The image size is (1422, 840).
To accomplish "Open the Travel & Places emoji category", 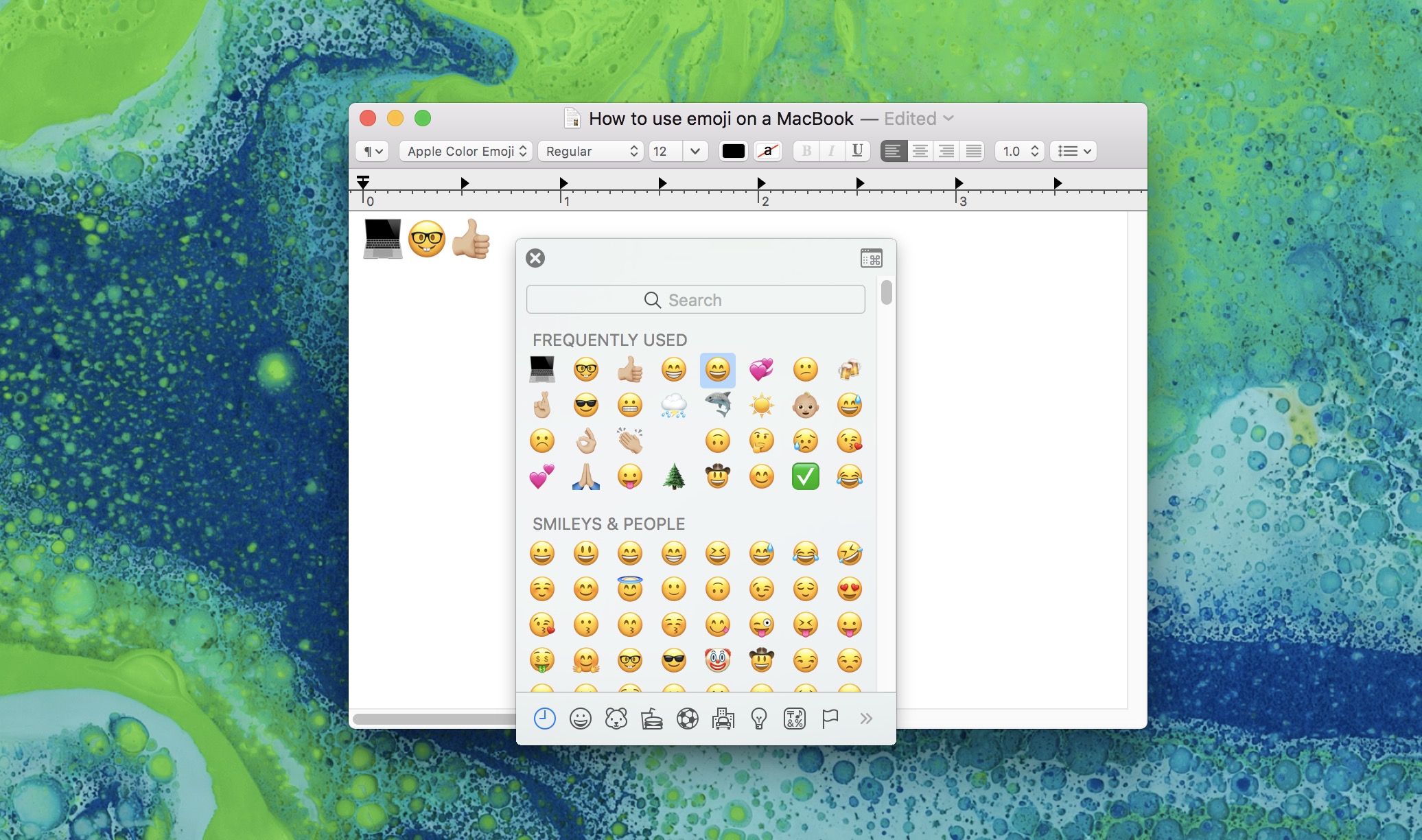I will click(723, 719).
